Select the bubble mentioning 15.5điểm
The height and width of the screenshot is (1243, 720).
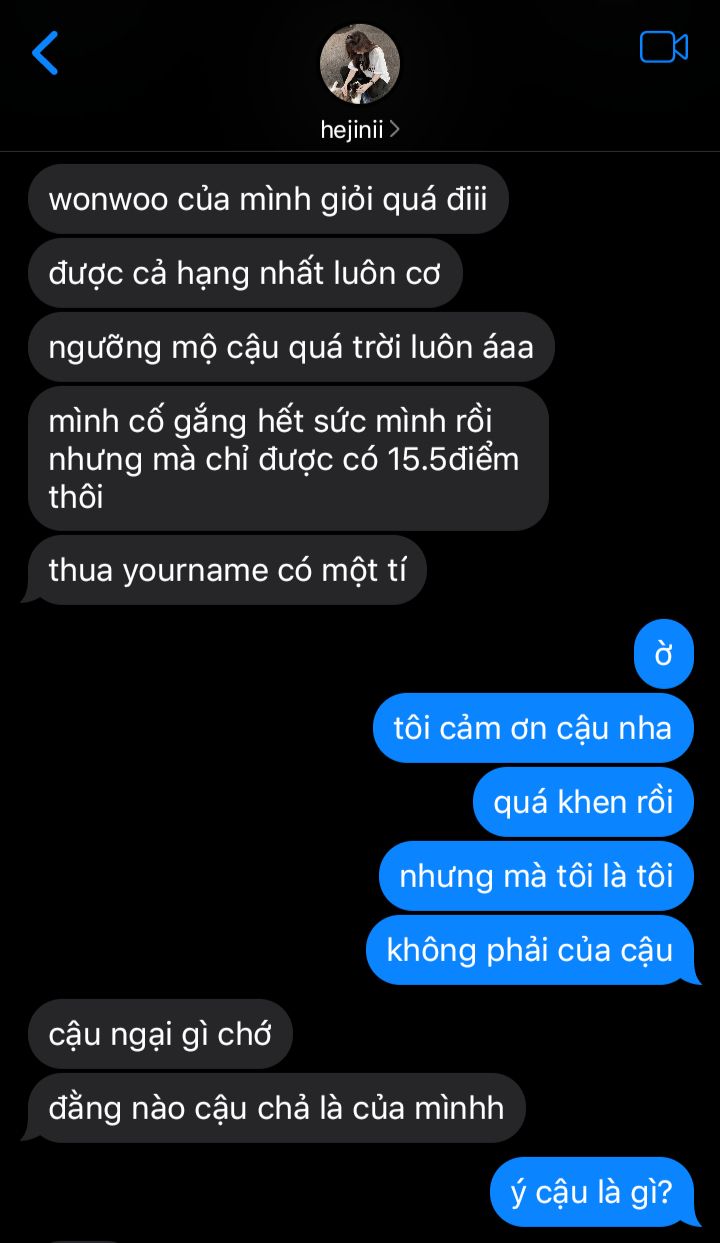pos(288,458)
